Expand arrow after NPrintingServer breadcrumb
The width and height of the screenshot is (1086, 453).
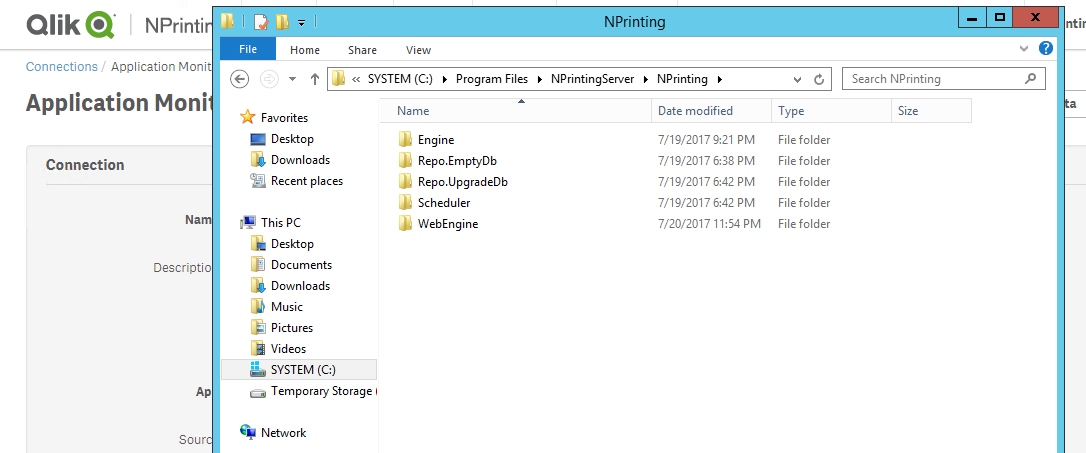[646, 79]
